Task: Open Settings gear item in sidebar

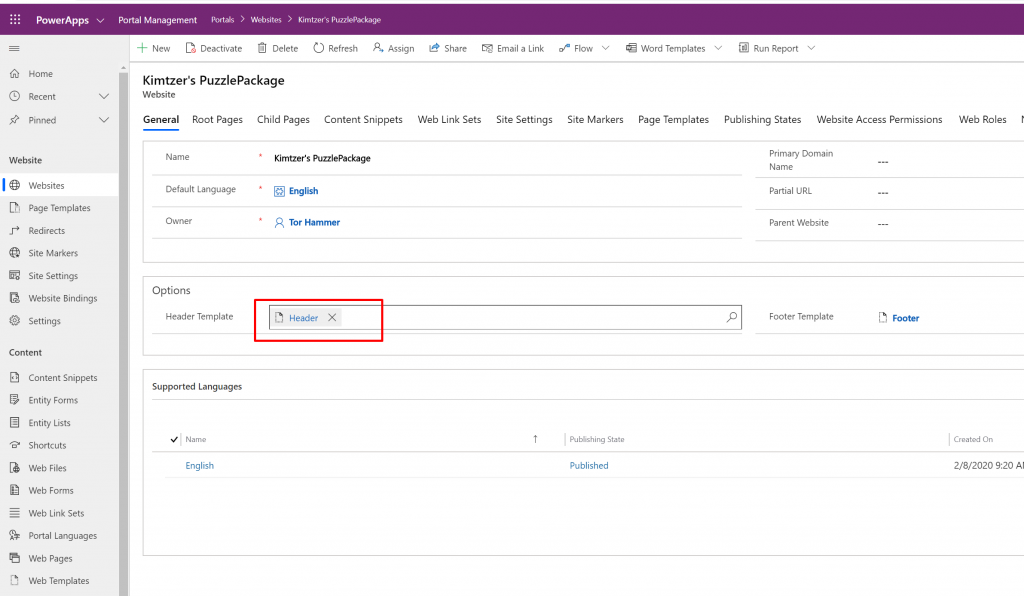Action: coord(44,321)
